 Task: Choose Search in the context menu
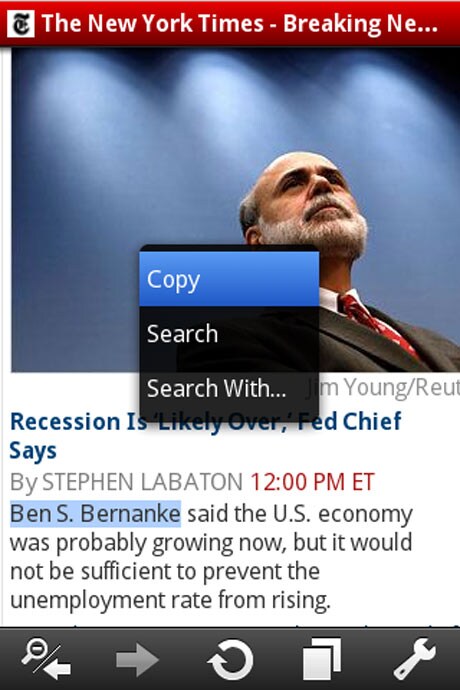[229, 334]
